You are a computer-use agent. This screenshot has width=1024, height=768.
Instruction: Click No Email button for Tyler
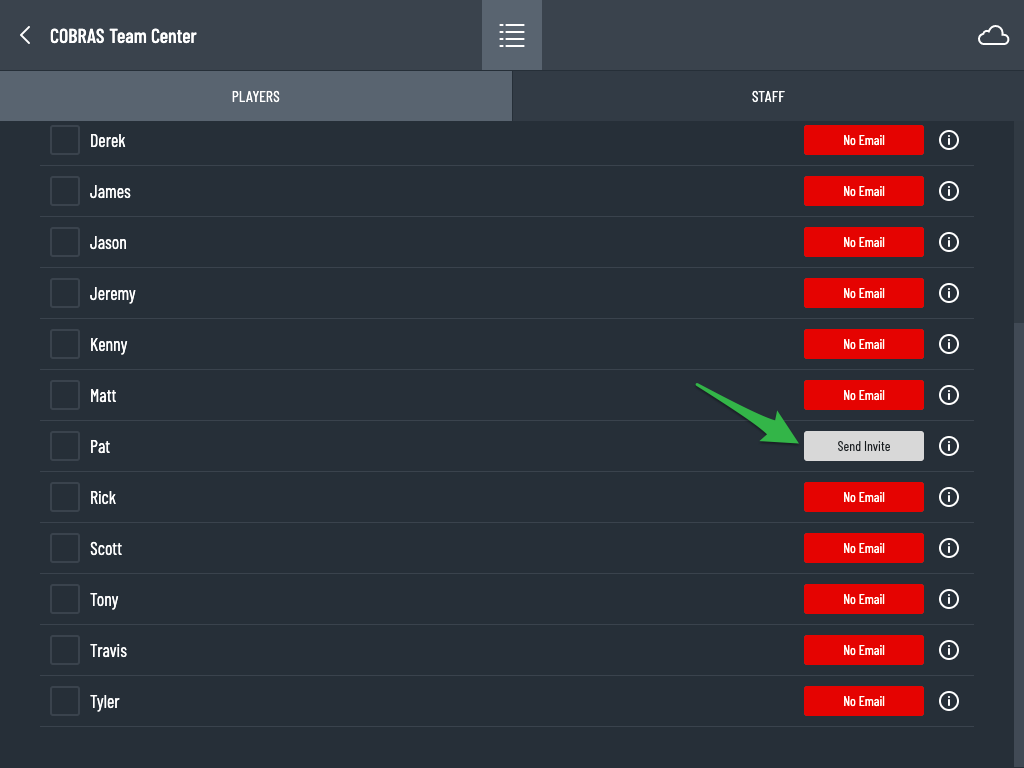[863, 701]
